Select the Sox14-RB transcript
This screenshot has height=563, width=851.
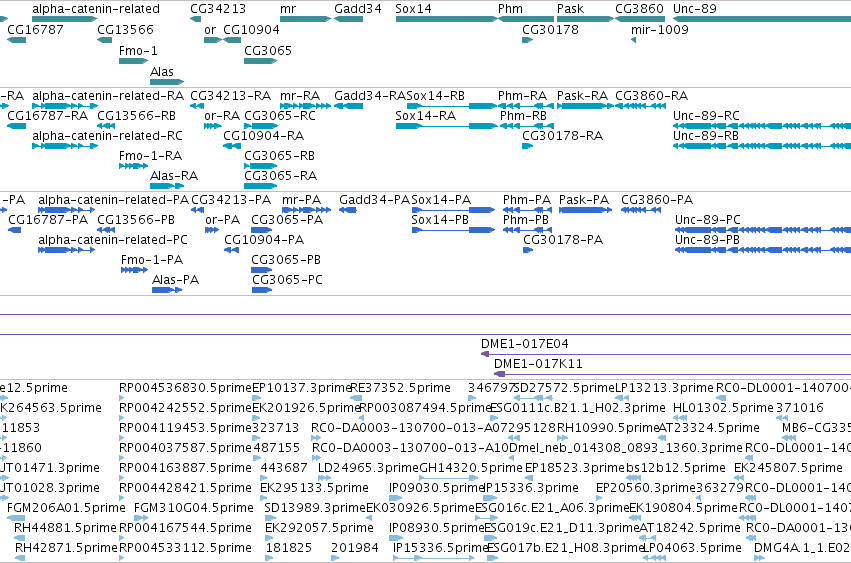(452, 106)
